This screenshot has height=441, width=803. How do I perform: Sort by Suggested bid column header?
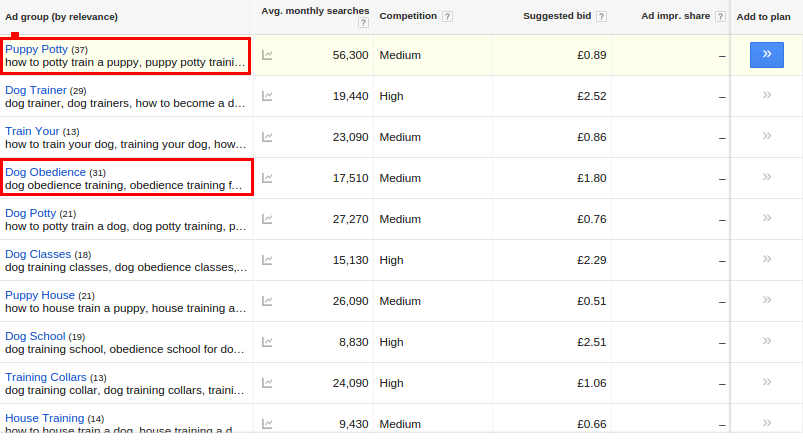(x=557, y=16)
